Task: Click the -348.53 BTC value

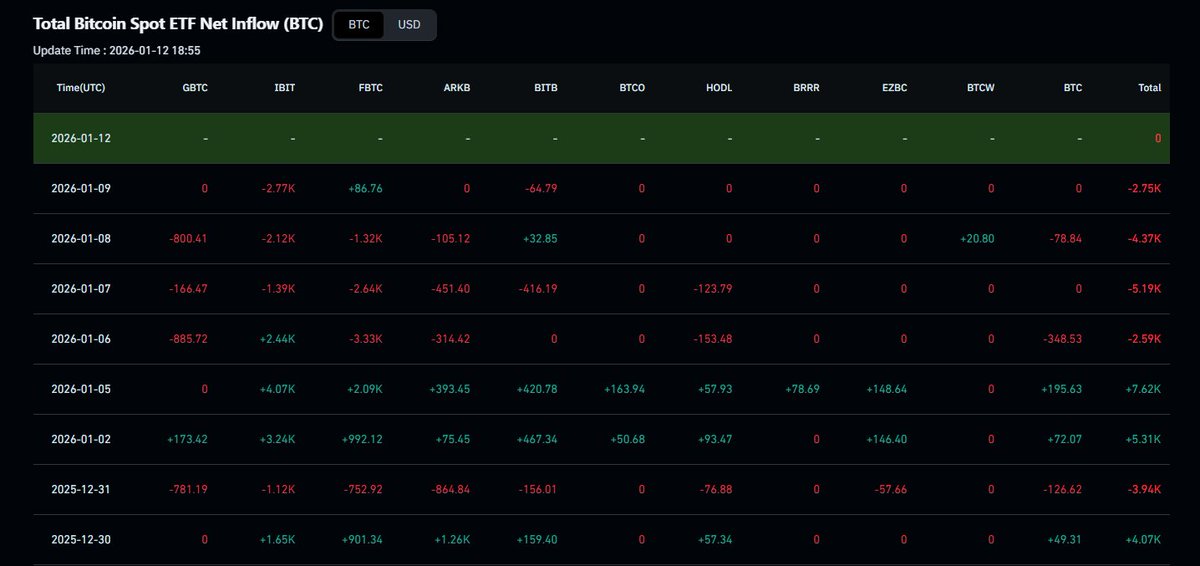Action: click(x=1062, y=339)
